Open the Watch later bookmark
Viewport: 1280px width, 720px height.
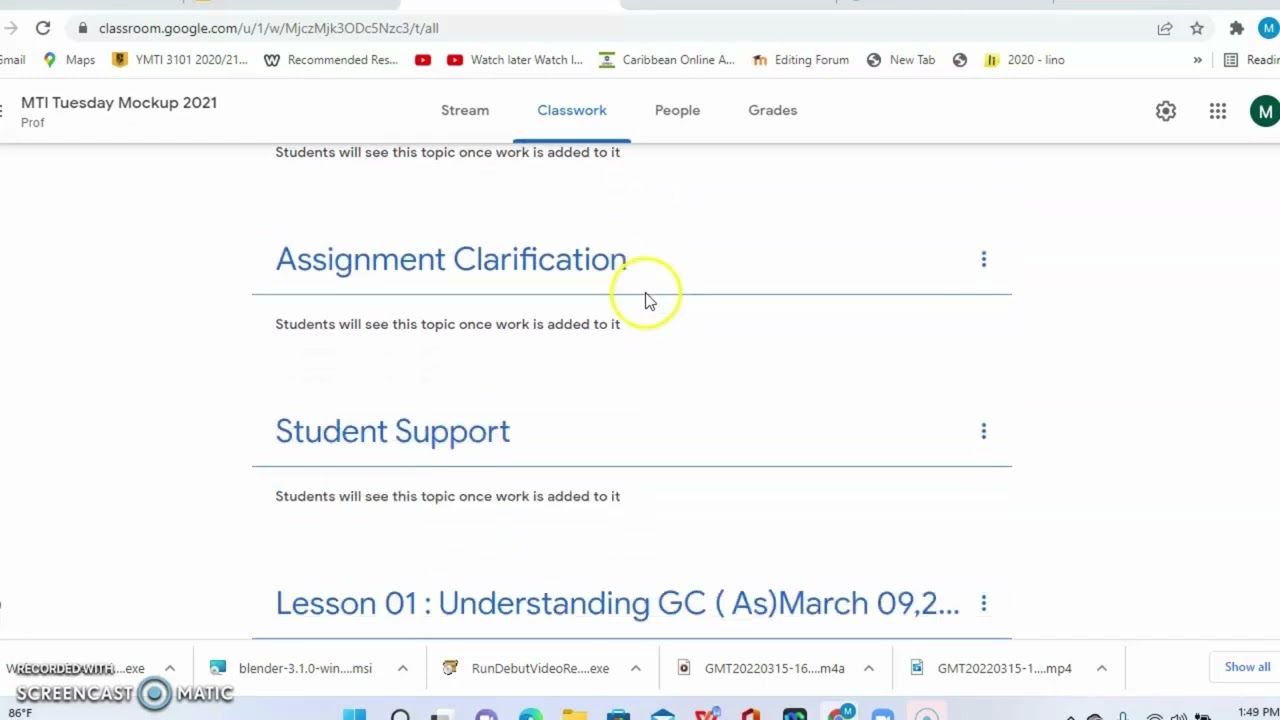pos(515,60)
